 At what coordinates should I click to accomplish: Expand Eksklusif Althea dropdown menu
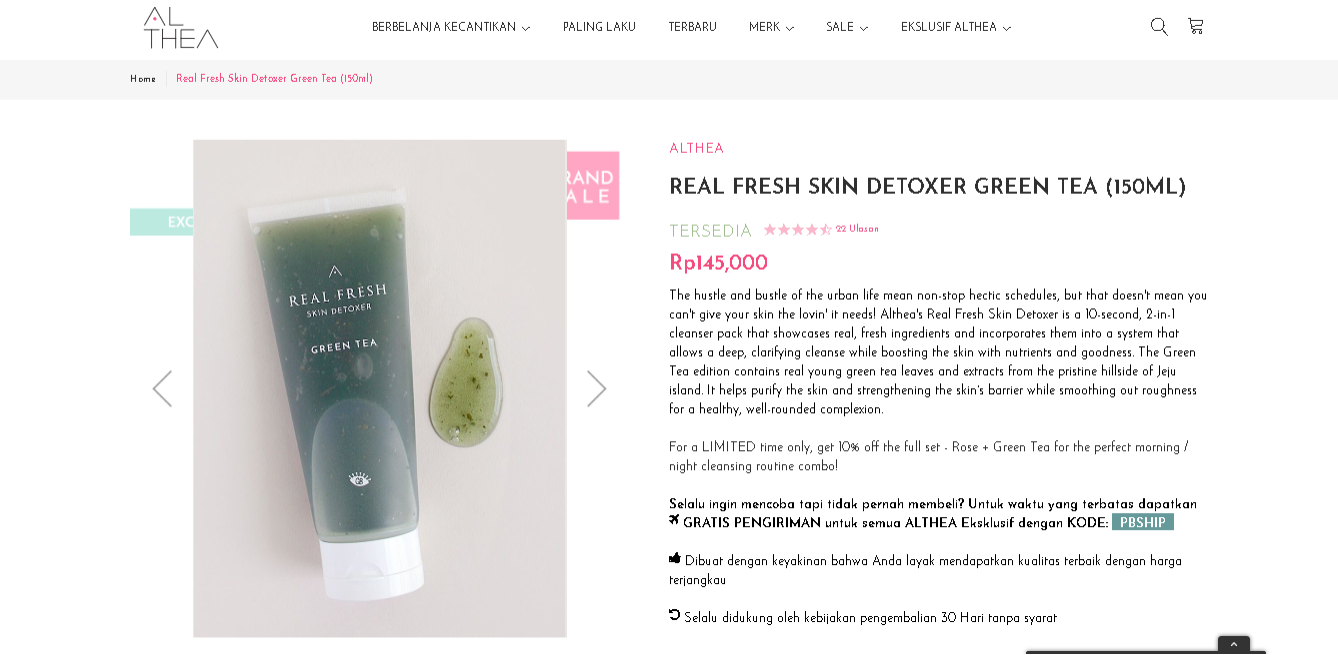pos(956,28)
